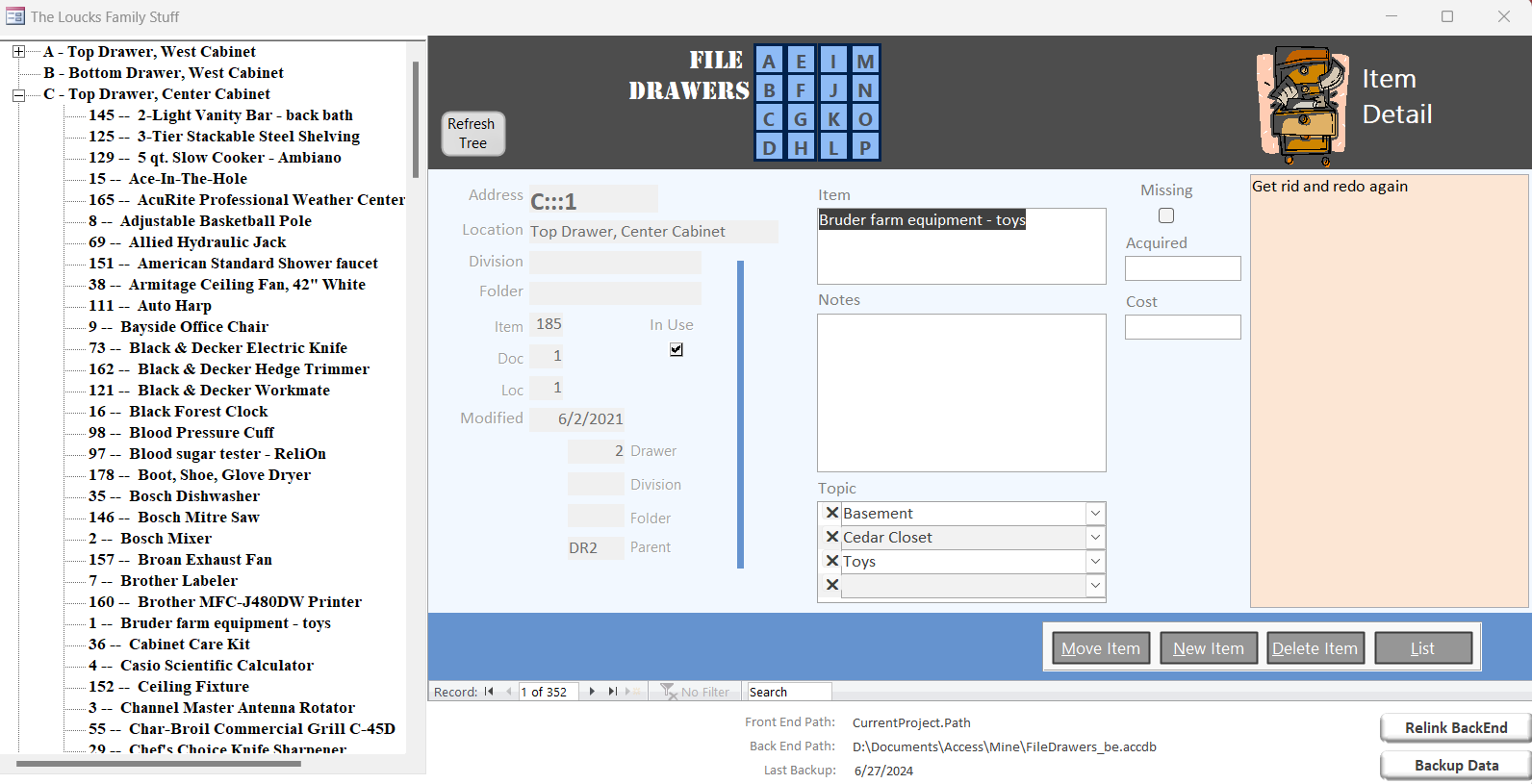Click the Acquired date field
1532x784 pixels.
(1183, 268)
